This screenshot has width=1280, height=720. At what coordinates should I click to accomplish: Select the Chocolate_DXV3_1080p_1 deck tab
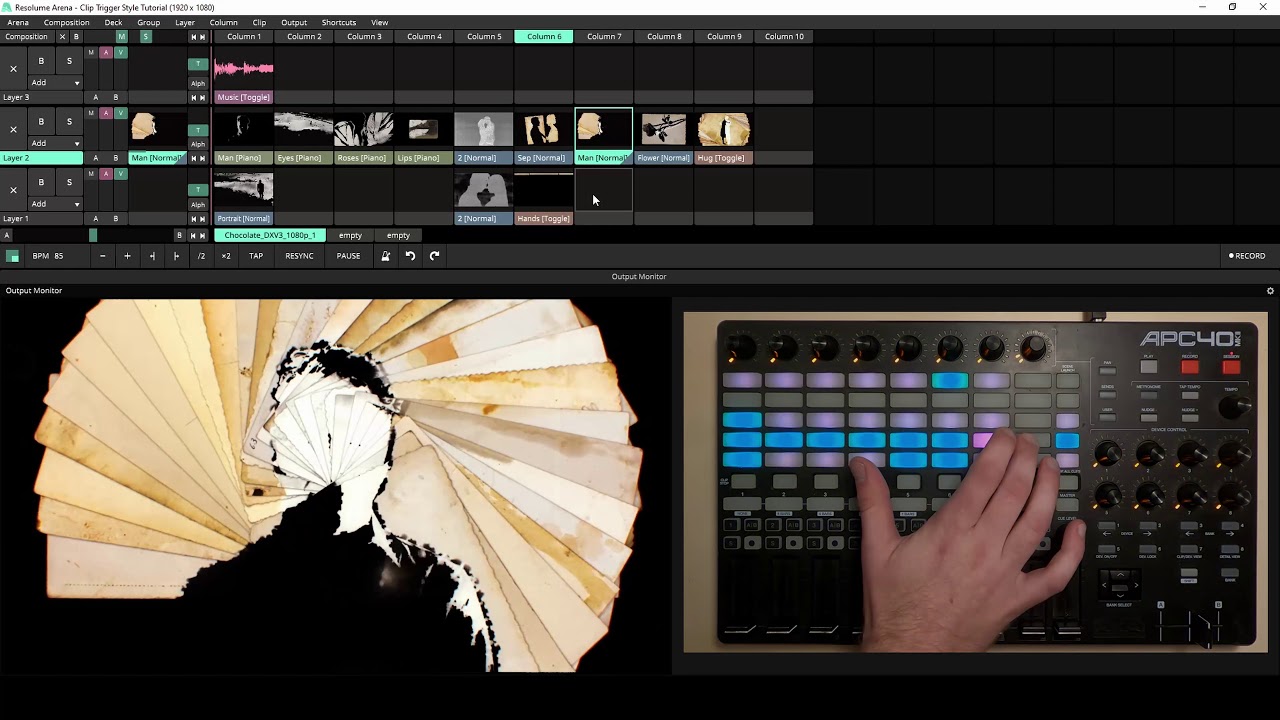coord(270,236)
